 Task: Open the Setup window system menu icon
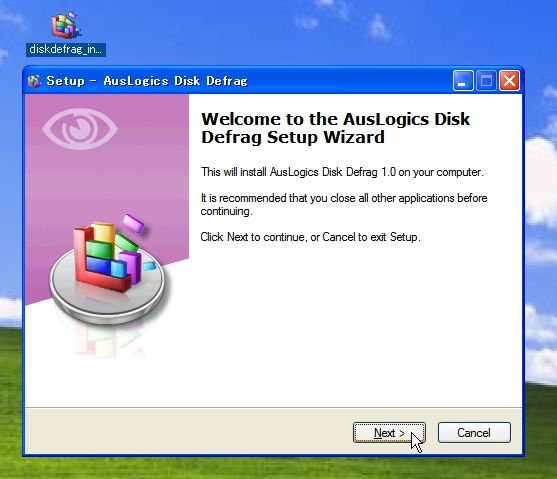(34, 81)
